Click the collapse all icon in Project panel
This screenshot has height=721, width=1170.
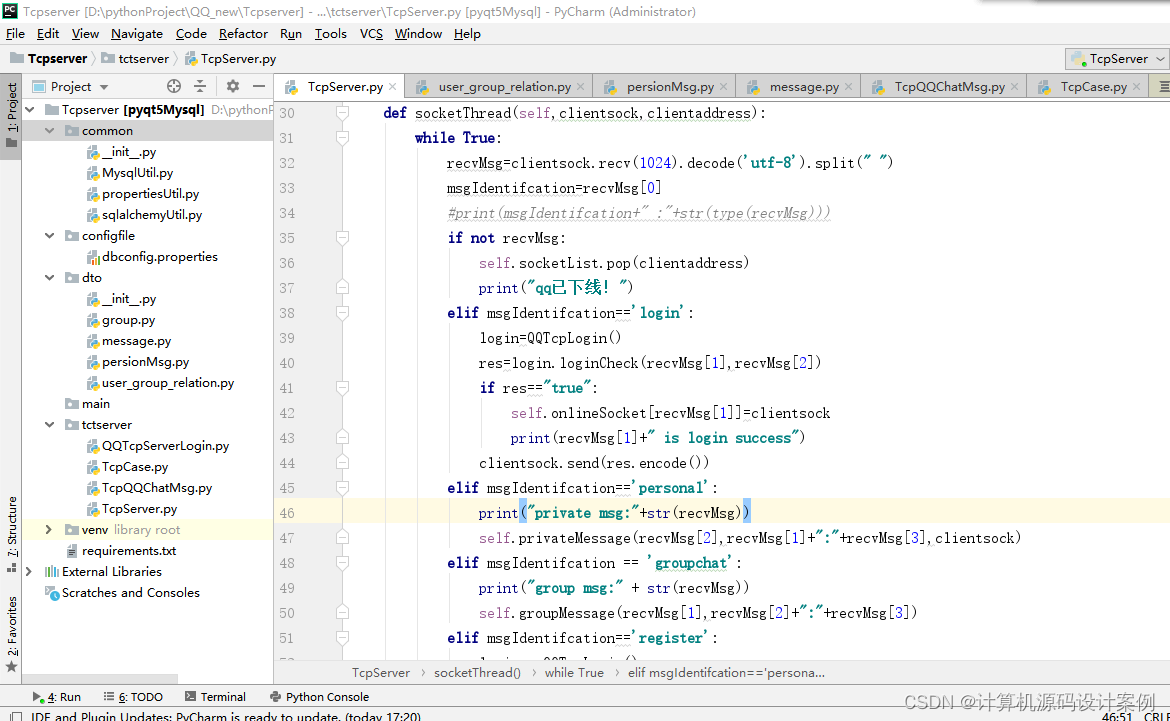pos(200,86)
